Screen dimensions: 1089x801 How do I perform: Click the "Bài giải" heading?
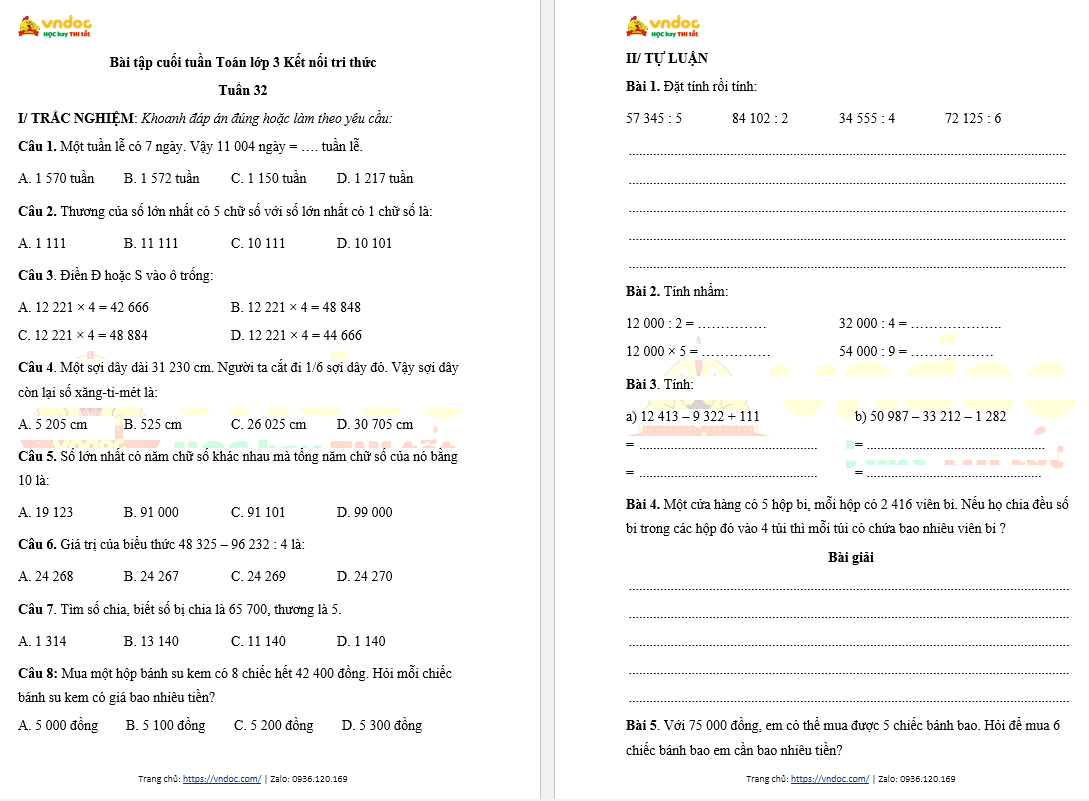850,557
